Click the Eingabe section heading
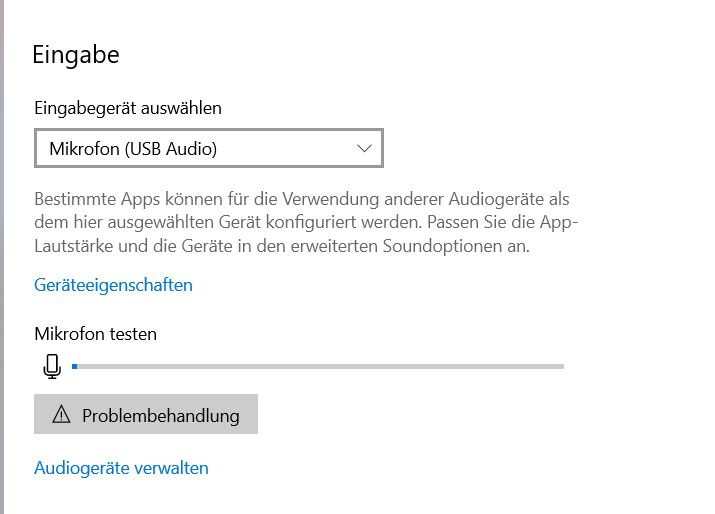 76,54
